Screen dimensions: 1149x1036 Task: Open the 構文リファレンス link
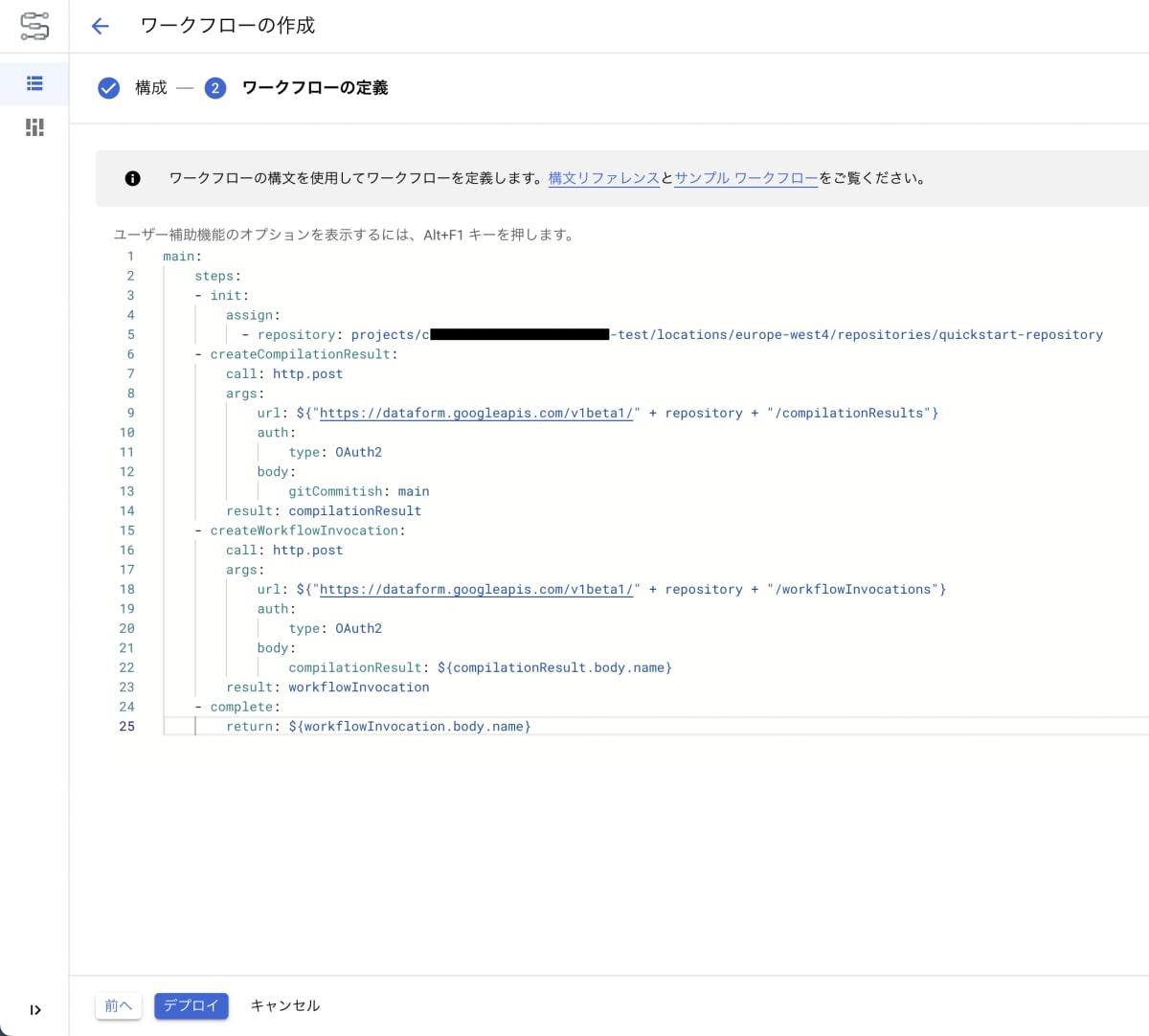(x=603, y=178)
